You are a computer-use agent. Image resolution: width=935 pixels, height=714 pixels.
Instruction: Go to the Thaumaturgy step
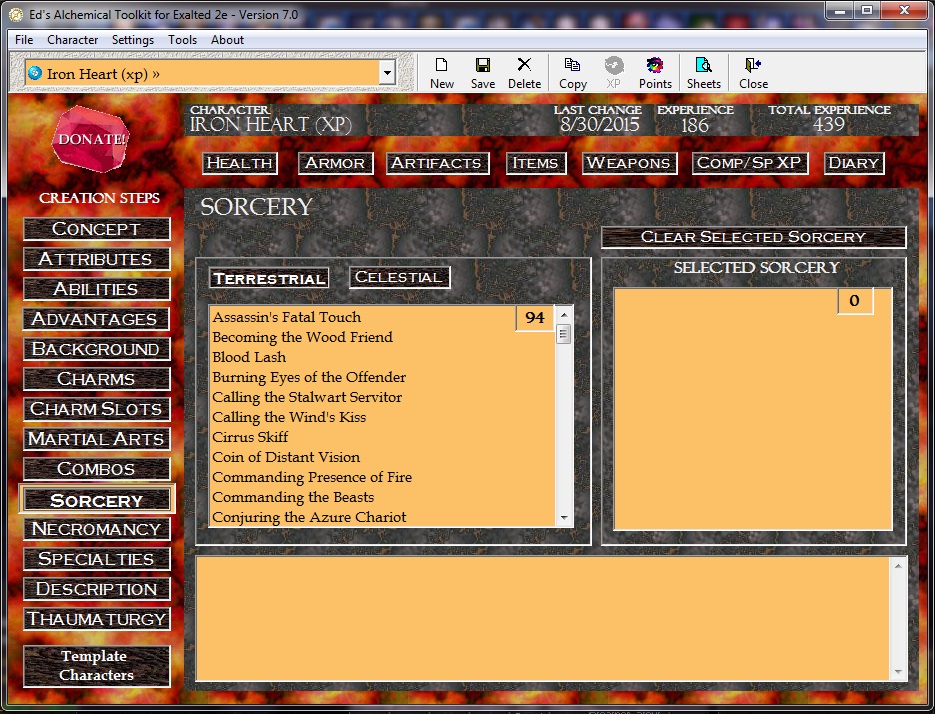coord(97,619)
